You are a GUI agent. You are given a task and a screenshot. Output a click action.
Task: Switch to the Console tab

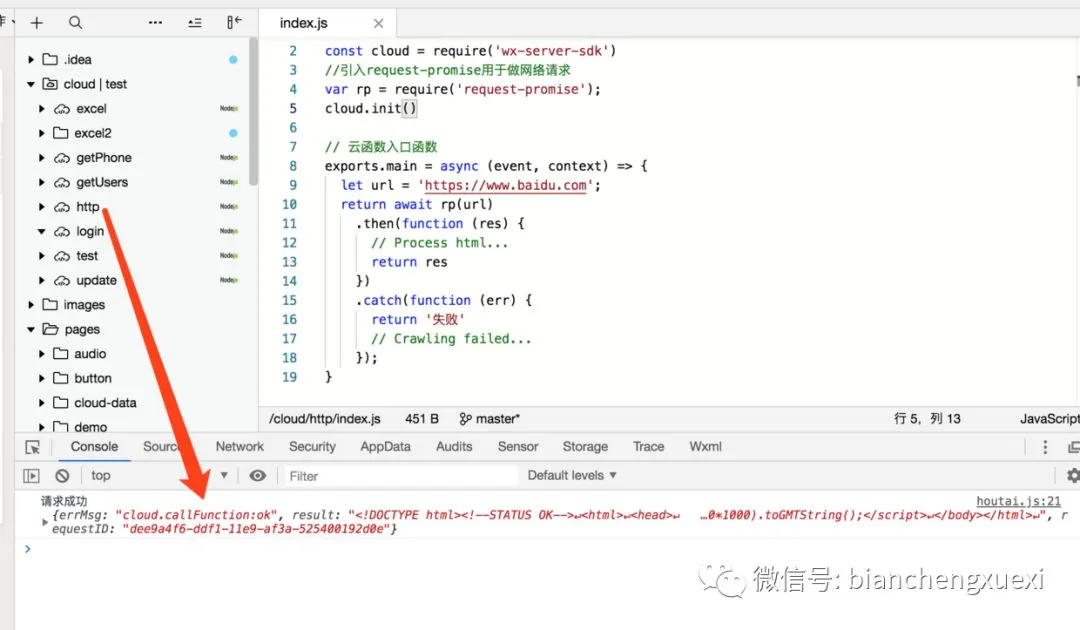coord(94,446)
